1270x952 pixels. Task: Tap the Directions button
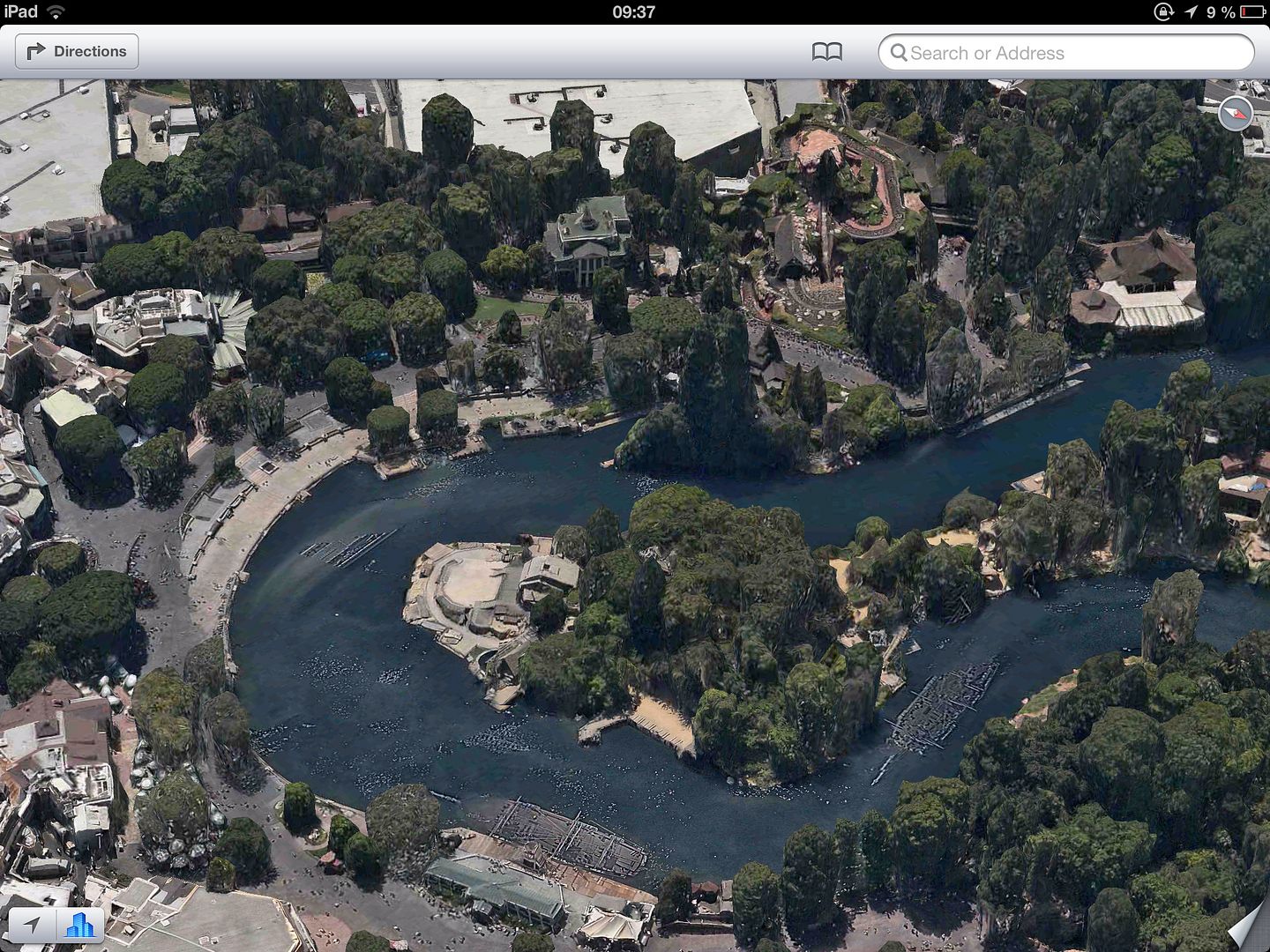pos(77,52)
